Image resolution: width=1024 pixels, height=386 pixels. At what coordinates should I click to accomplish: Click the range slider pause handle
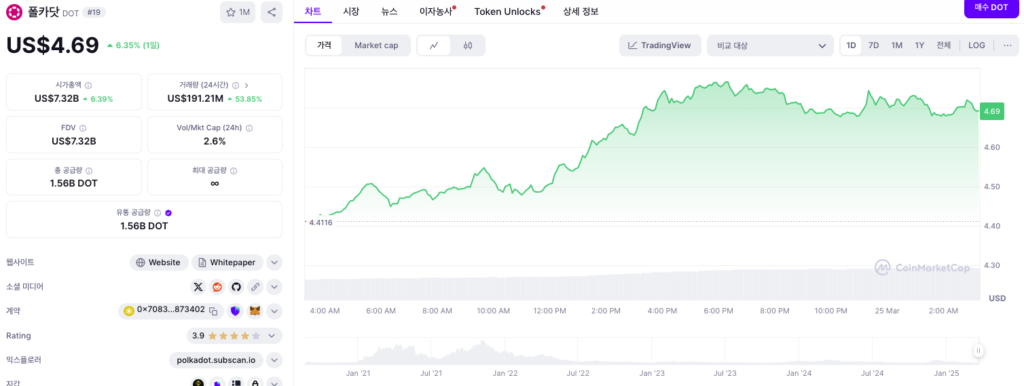tap(978, 351)
